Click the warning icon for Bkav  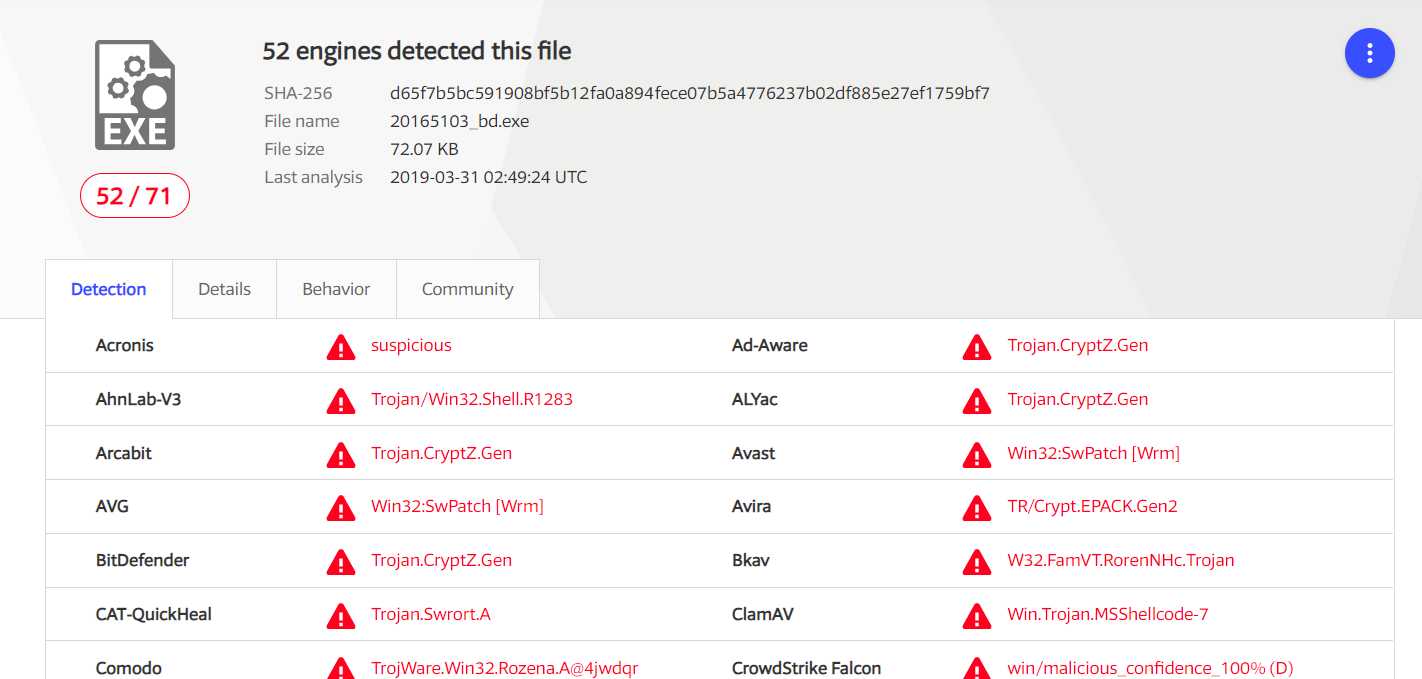pos(977,562)
